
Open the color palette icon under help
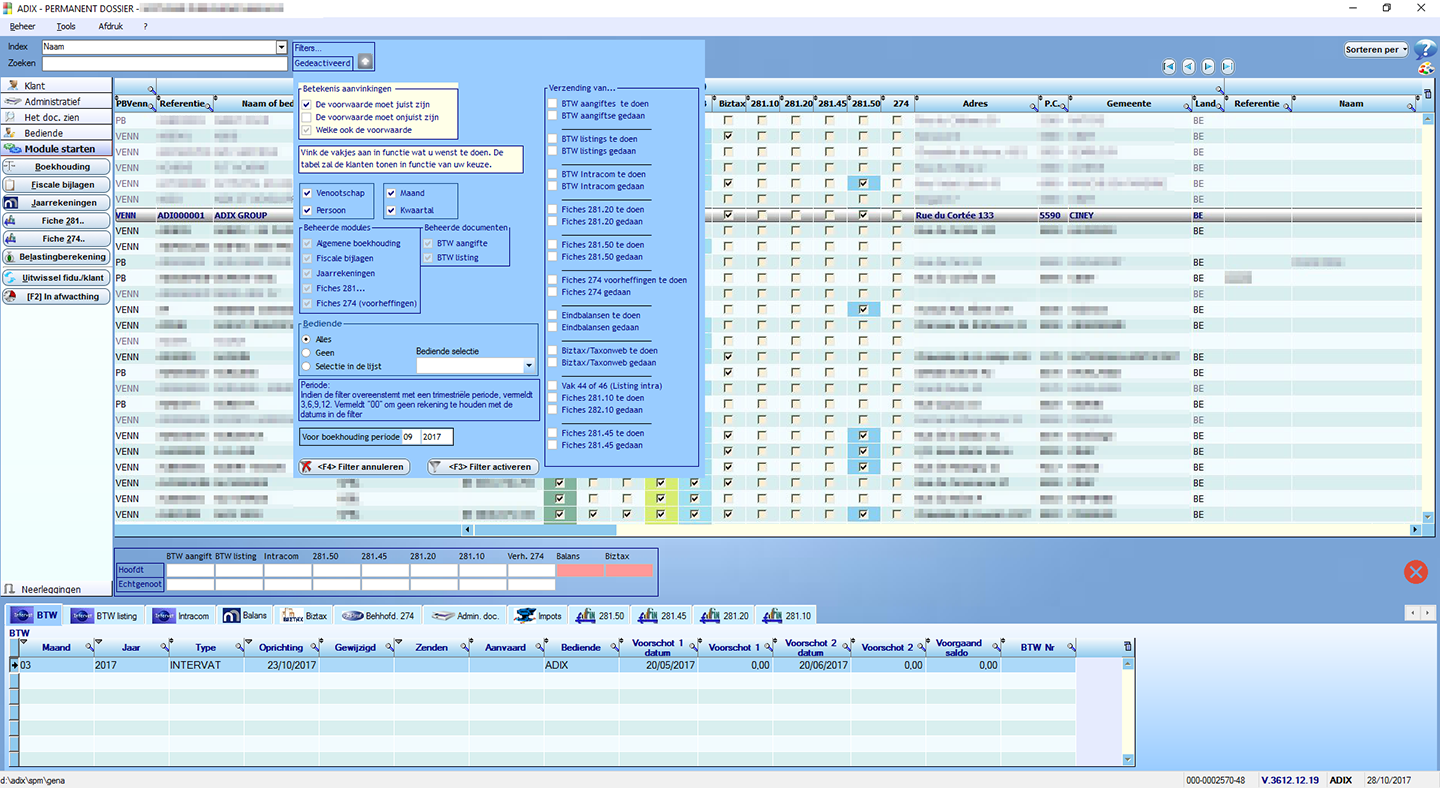point(1426,70)
